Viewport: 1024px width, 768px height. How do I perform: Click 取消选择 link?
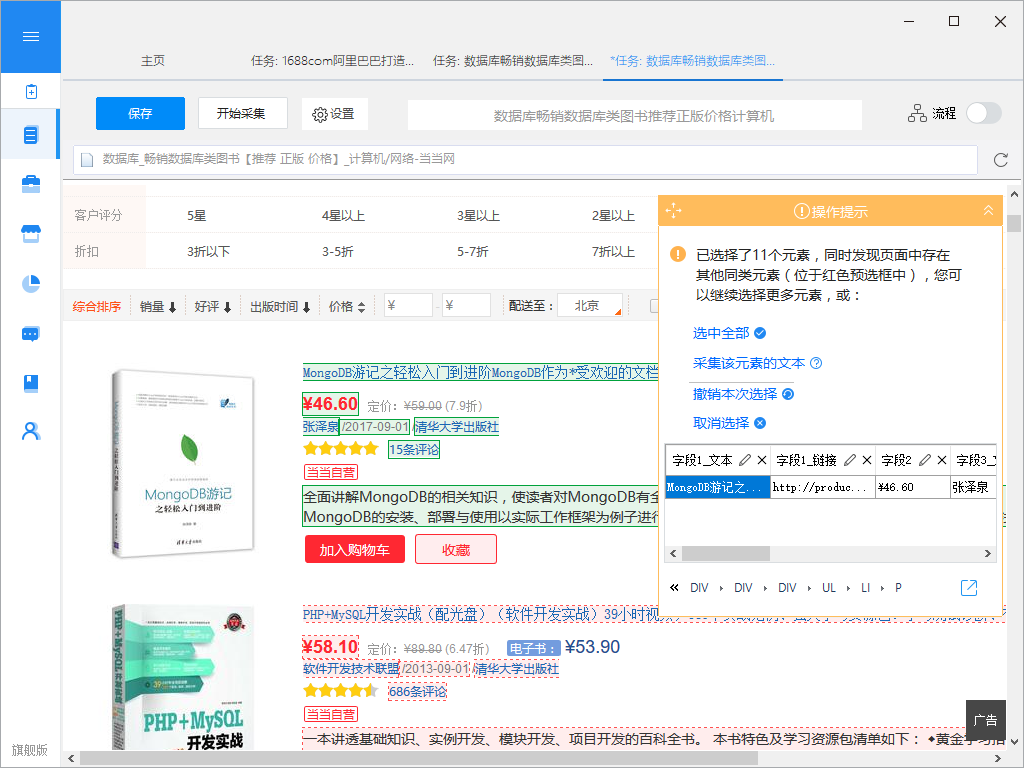click(721, 423)
